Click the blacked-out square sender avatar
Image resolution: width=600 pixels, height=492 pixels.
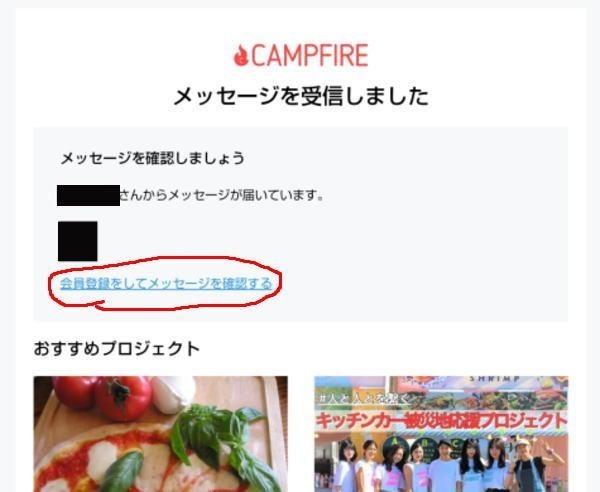click(x=78, y=241)
